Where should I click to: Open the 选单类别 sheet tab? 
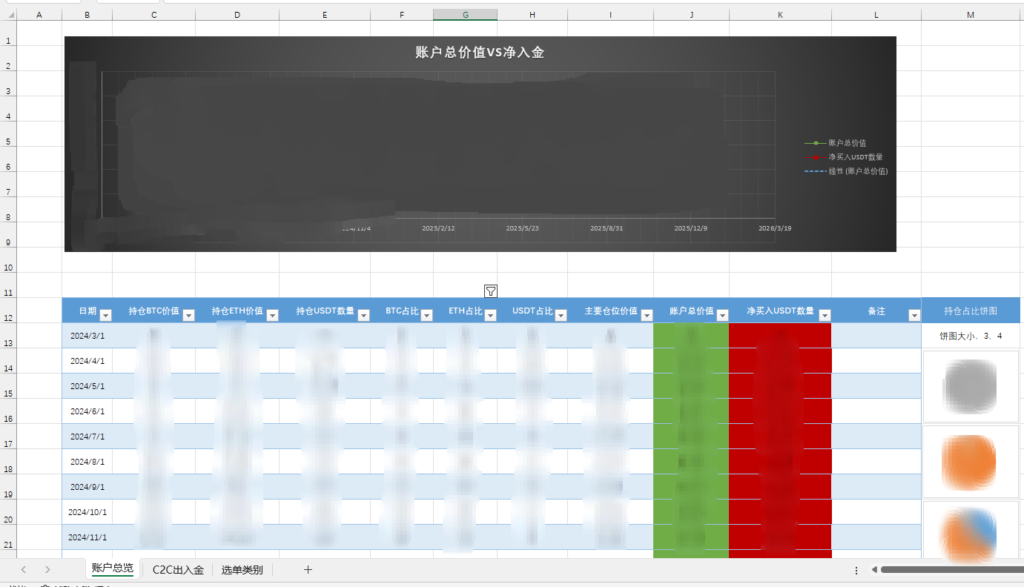[x=242, y=570]
